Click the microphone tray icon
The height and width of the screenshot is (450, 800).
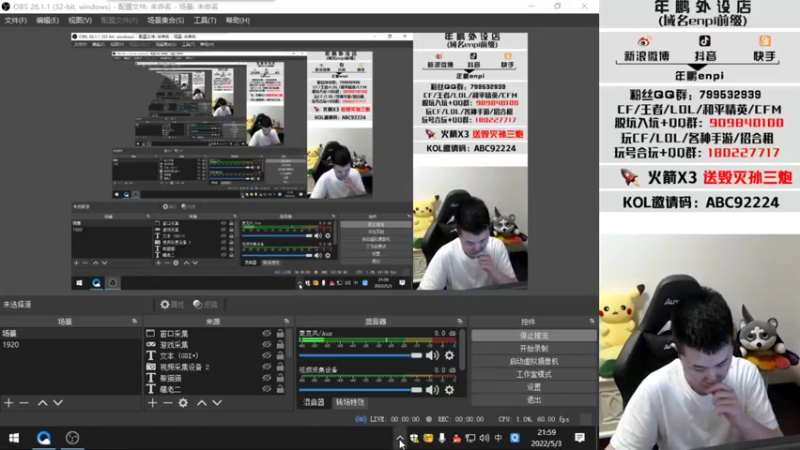pyautogui.click(x=442, y=438)
